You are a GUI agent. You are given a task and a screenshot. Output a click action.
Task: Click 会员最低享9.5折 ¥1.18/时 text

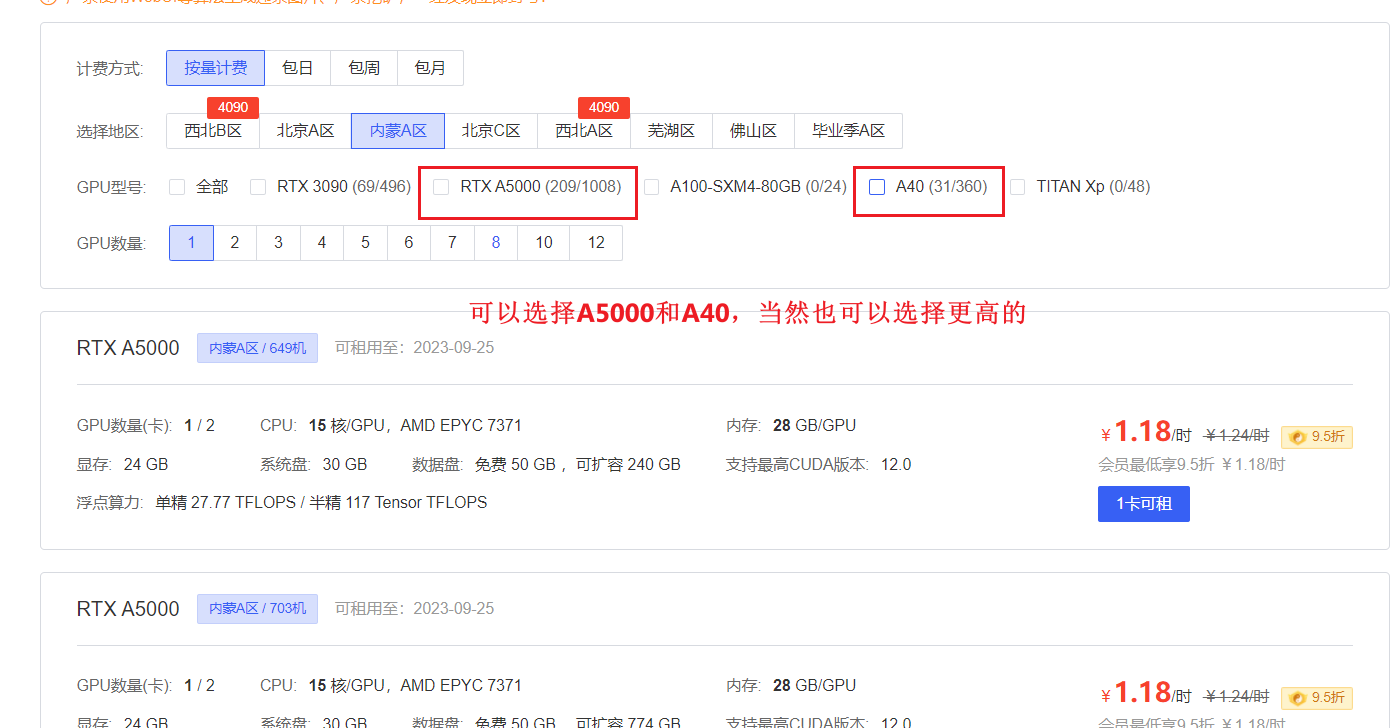point(1191,465)
